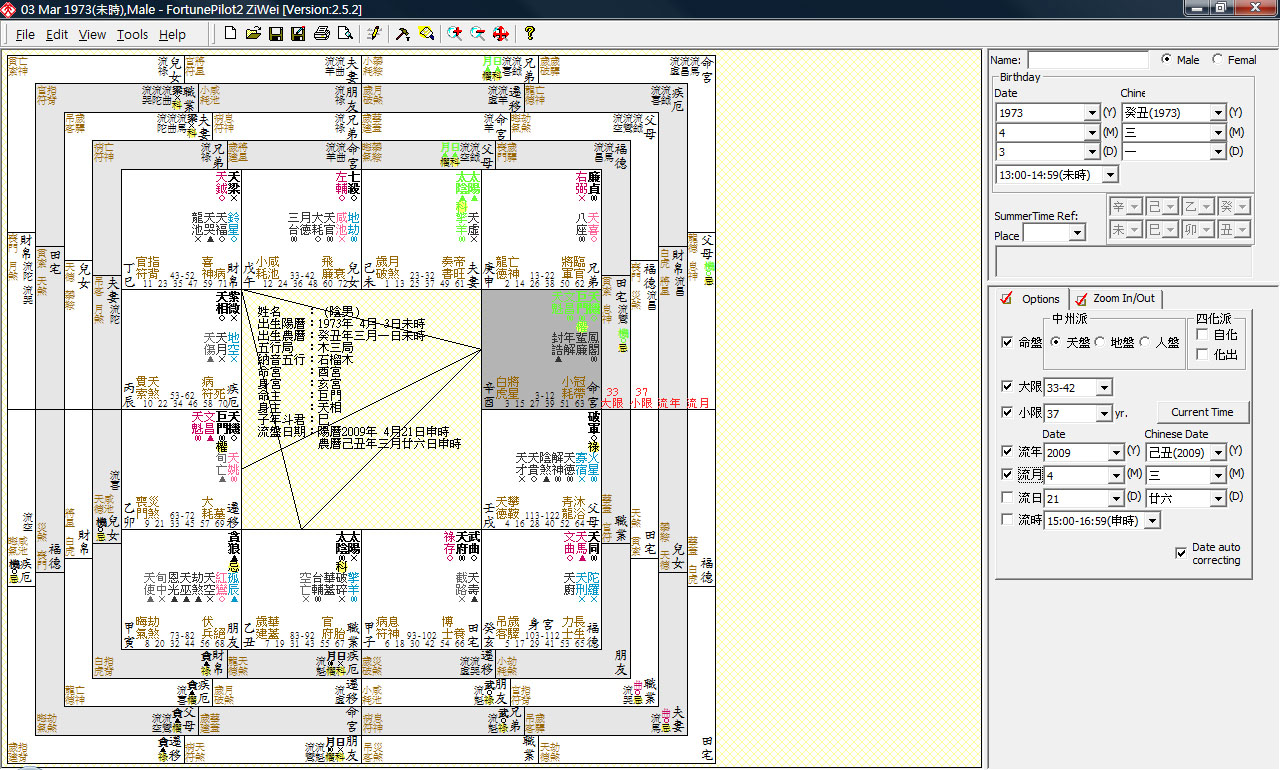Switch to the Options tab
This screenshot has width=1280, height=770.
pos(1031,299)
